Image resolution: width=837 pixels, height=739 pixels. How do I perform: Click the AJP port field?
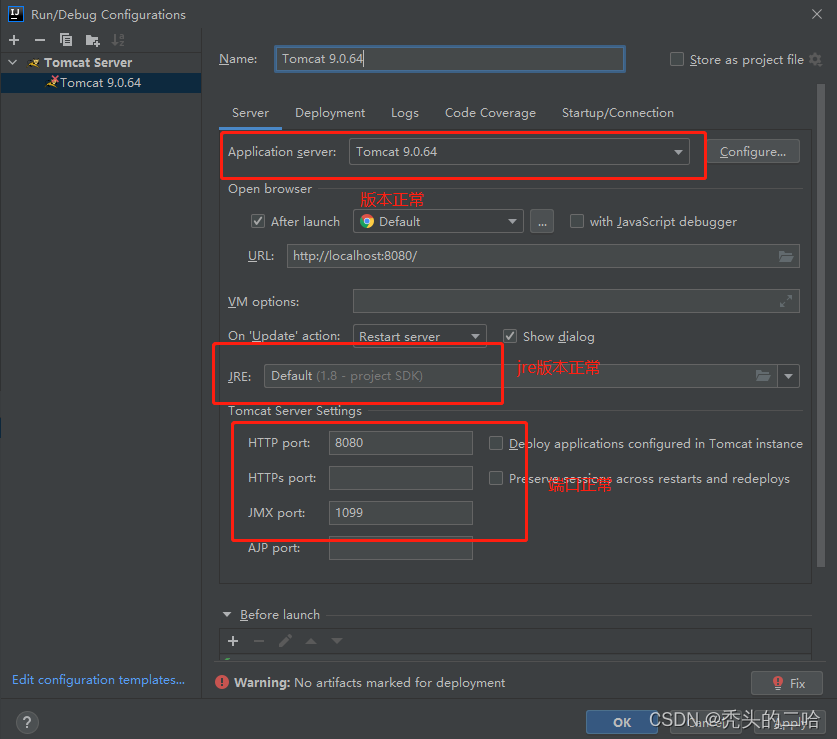[400, 548]
